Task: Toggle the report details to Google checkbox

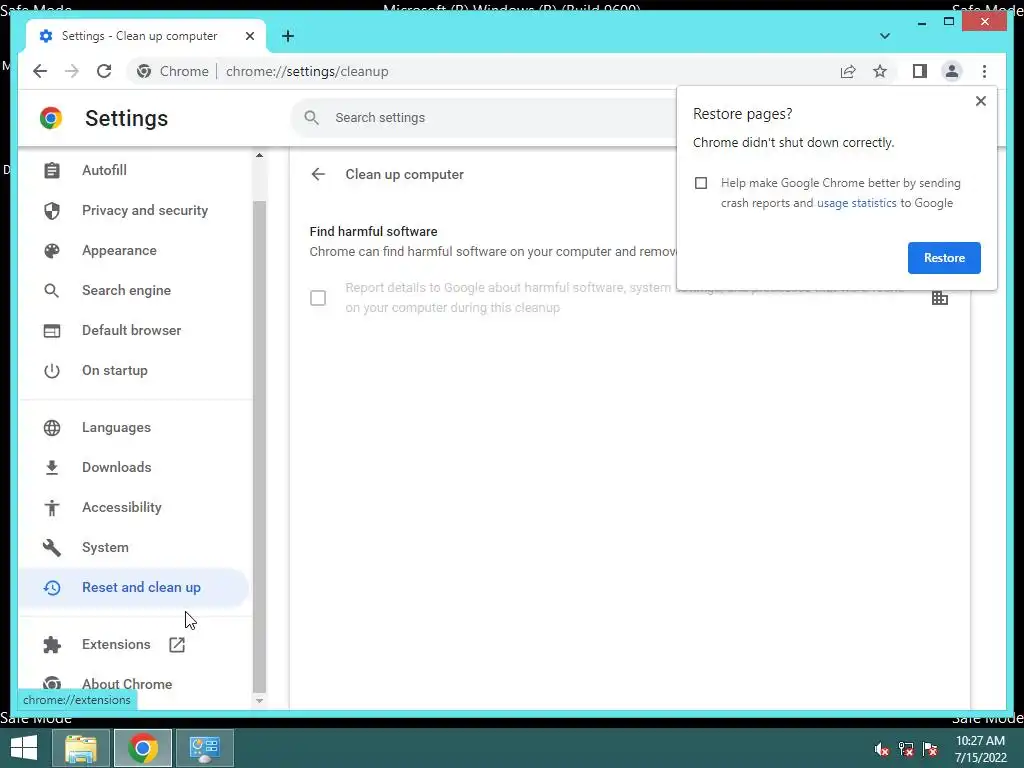Action: (x=318, y=298)
